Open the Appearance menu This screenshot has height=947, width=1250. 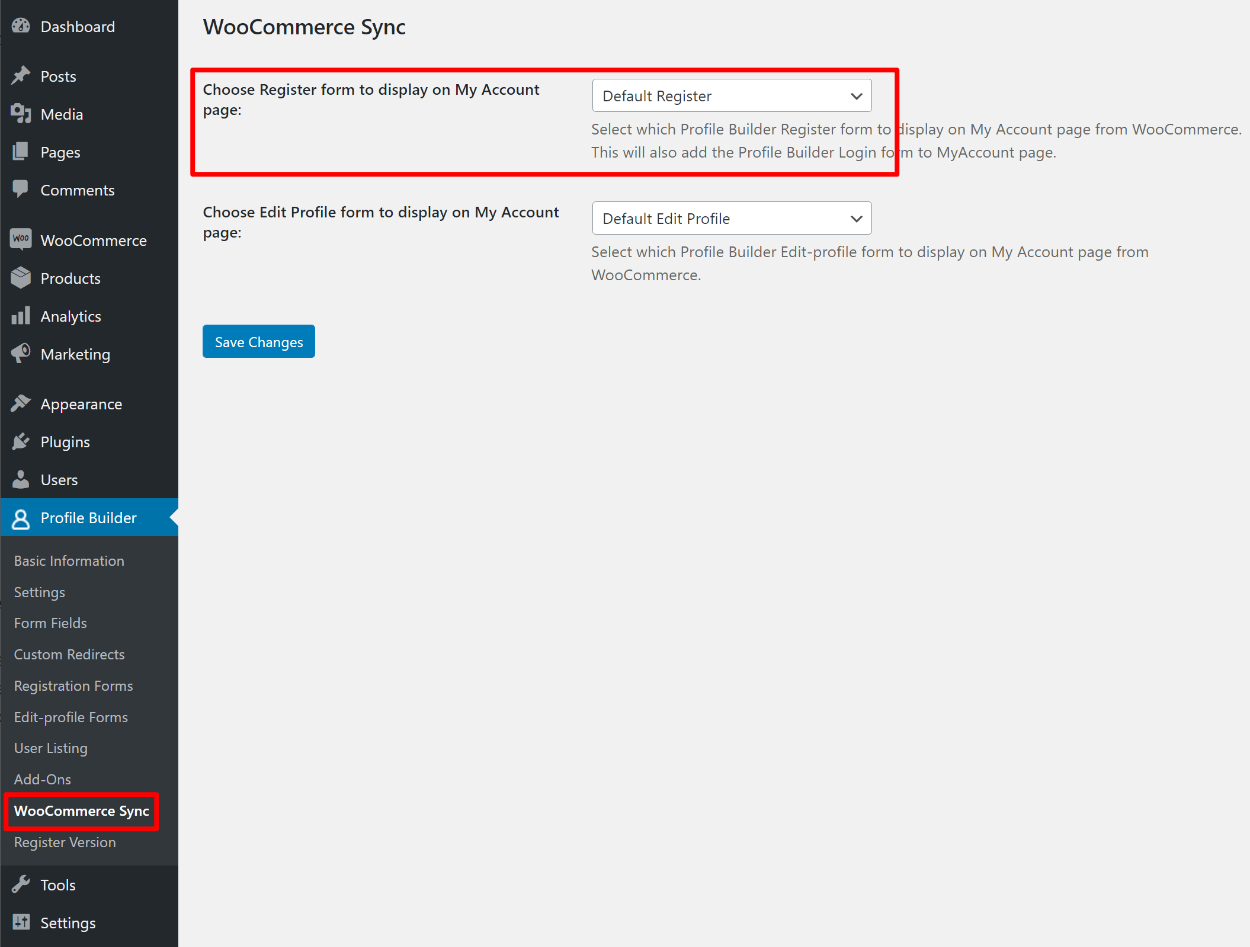[x=89, y=404]
